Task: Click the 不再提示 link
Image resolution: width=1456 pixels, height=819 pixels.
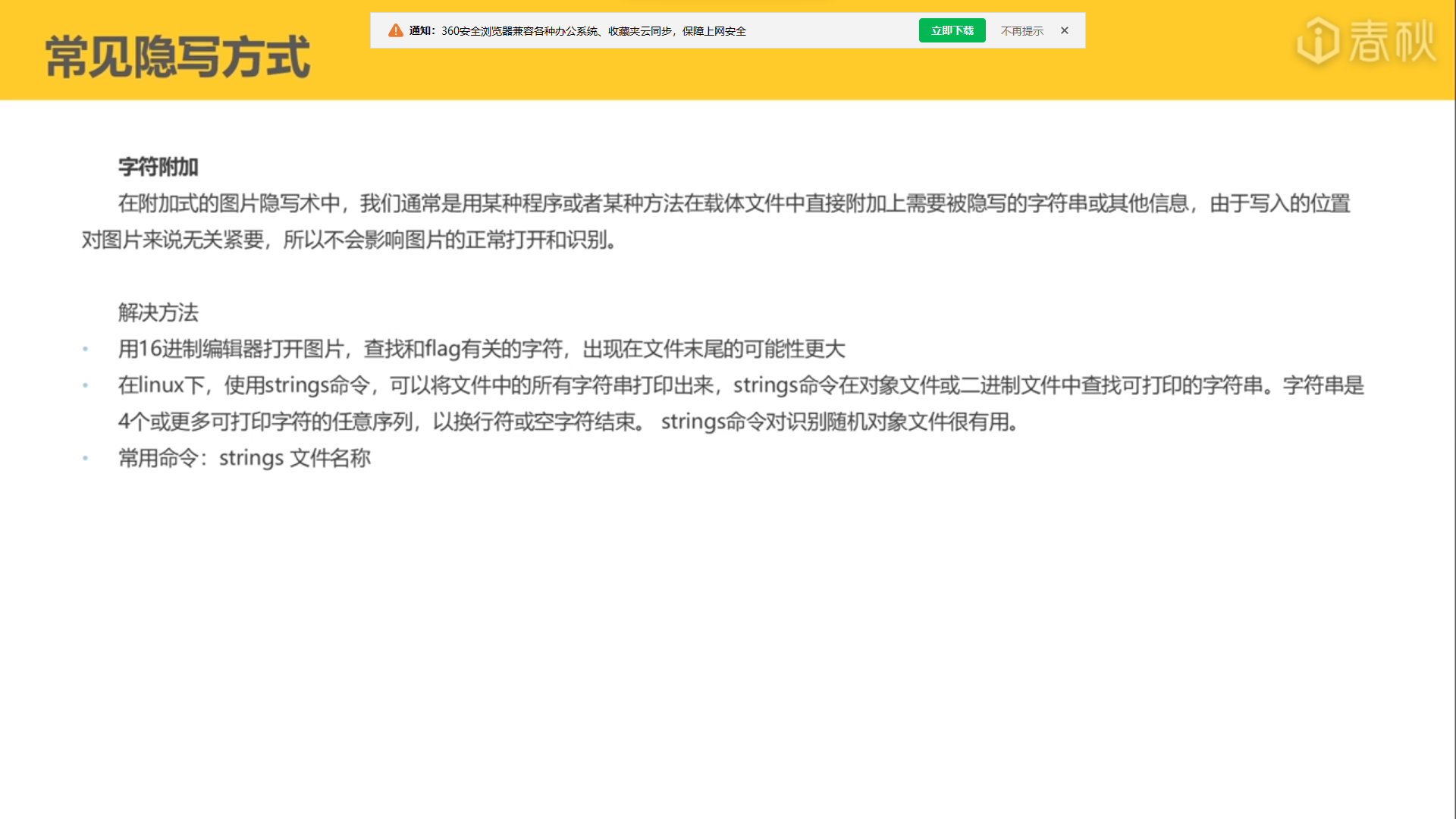Action: click(x=1021, y=31)
